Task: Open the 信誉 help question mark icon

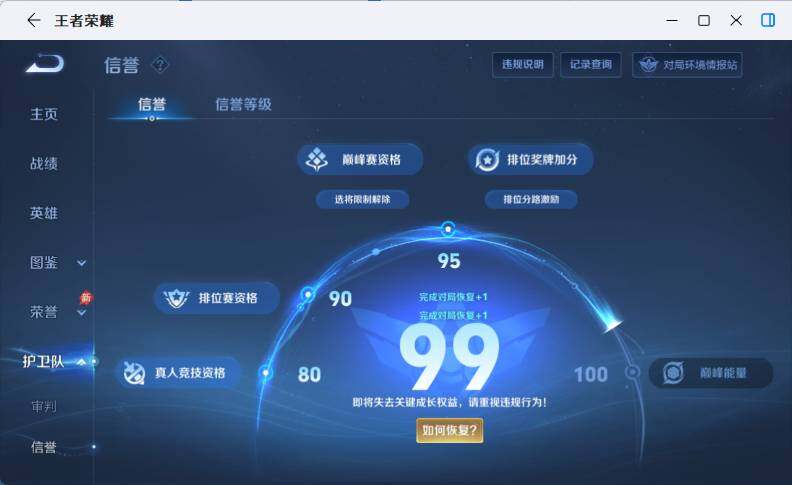Action: [x=160, y=65]
